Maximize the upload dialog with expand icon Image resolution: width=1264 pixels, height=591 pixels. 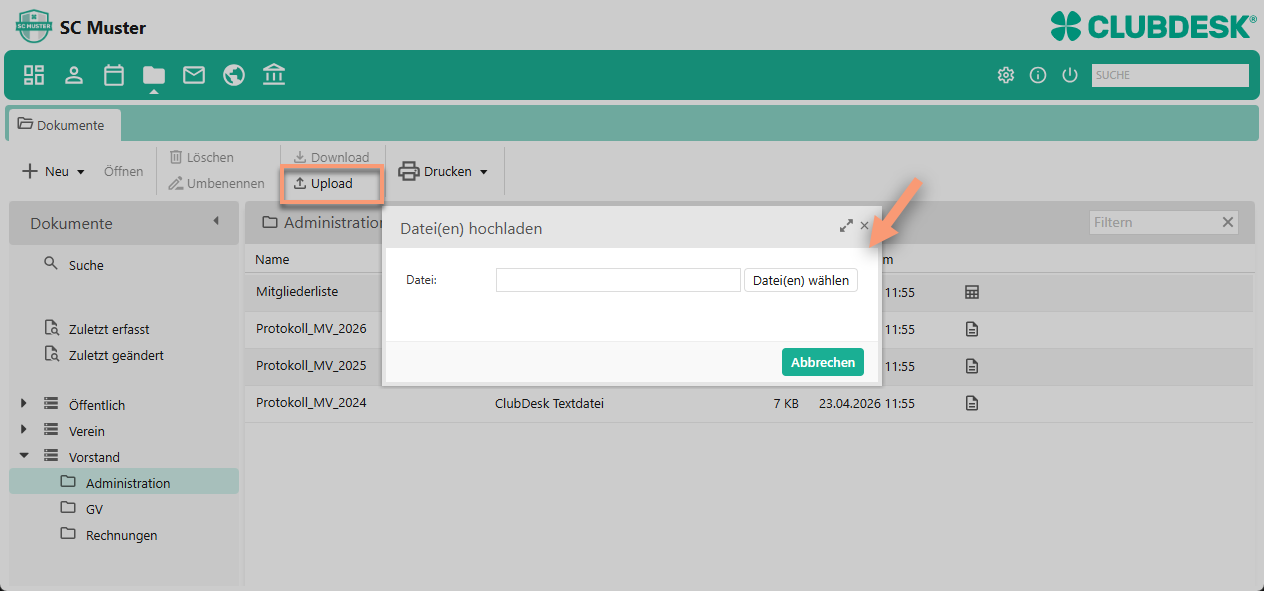point(846,227)
